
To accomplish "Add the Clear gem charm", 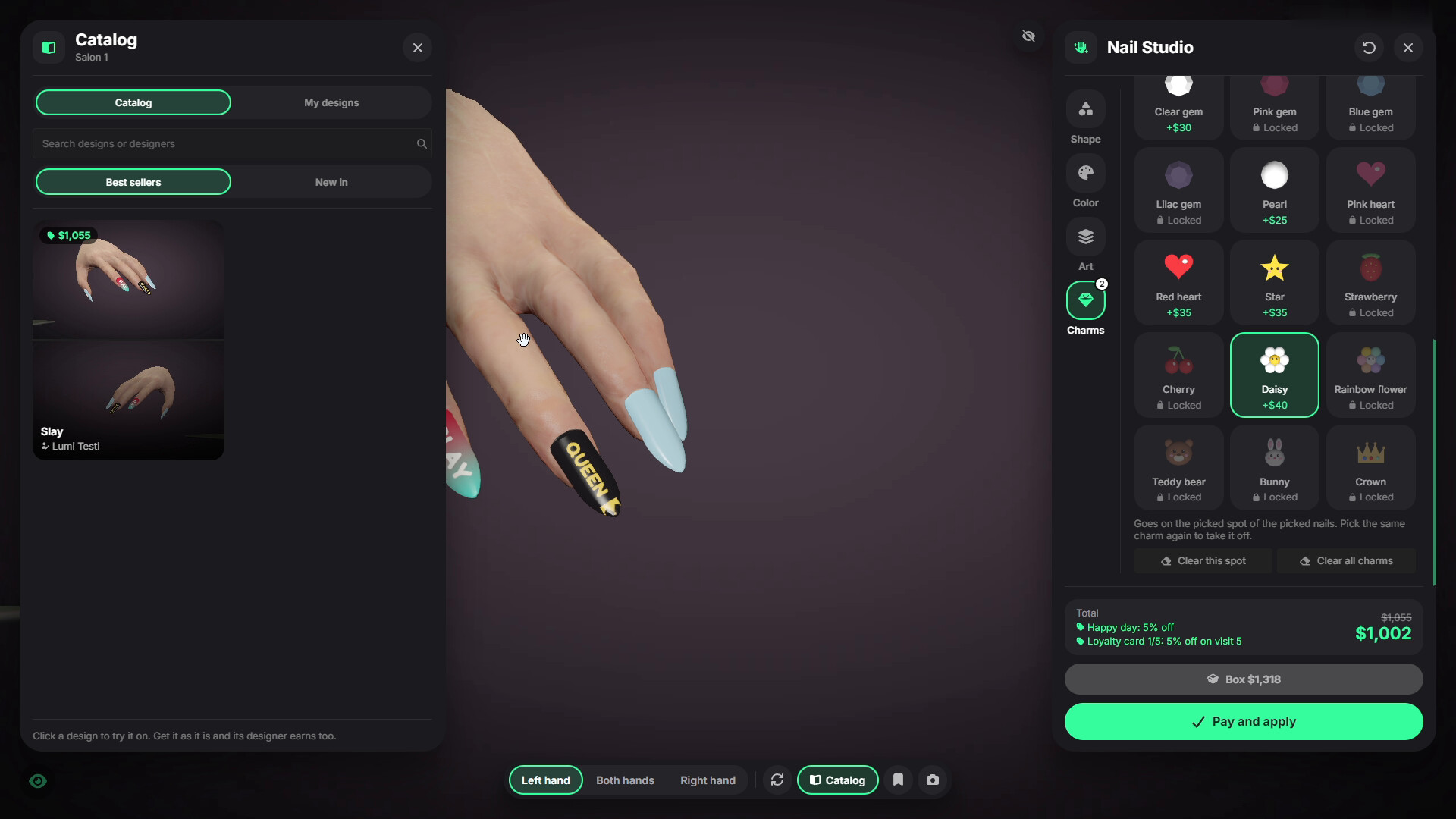I will point(1178,106).
